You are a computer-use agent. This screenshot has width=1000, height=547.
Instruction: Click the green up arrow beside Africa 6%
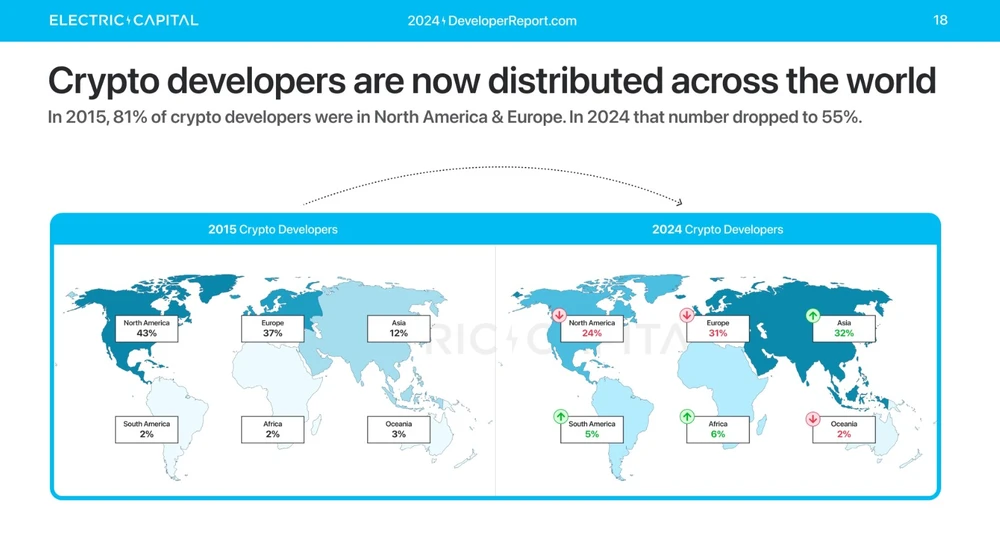(x=686, y=416)
